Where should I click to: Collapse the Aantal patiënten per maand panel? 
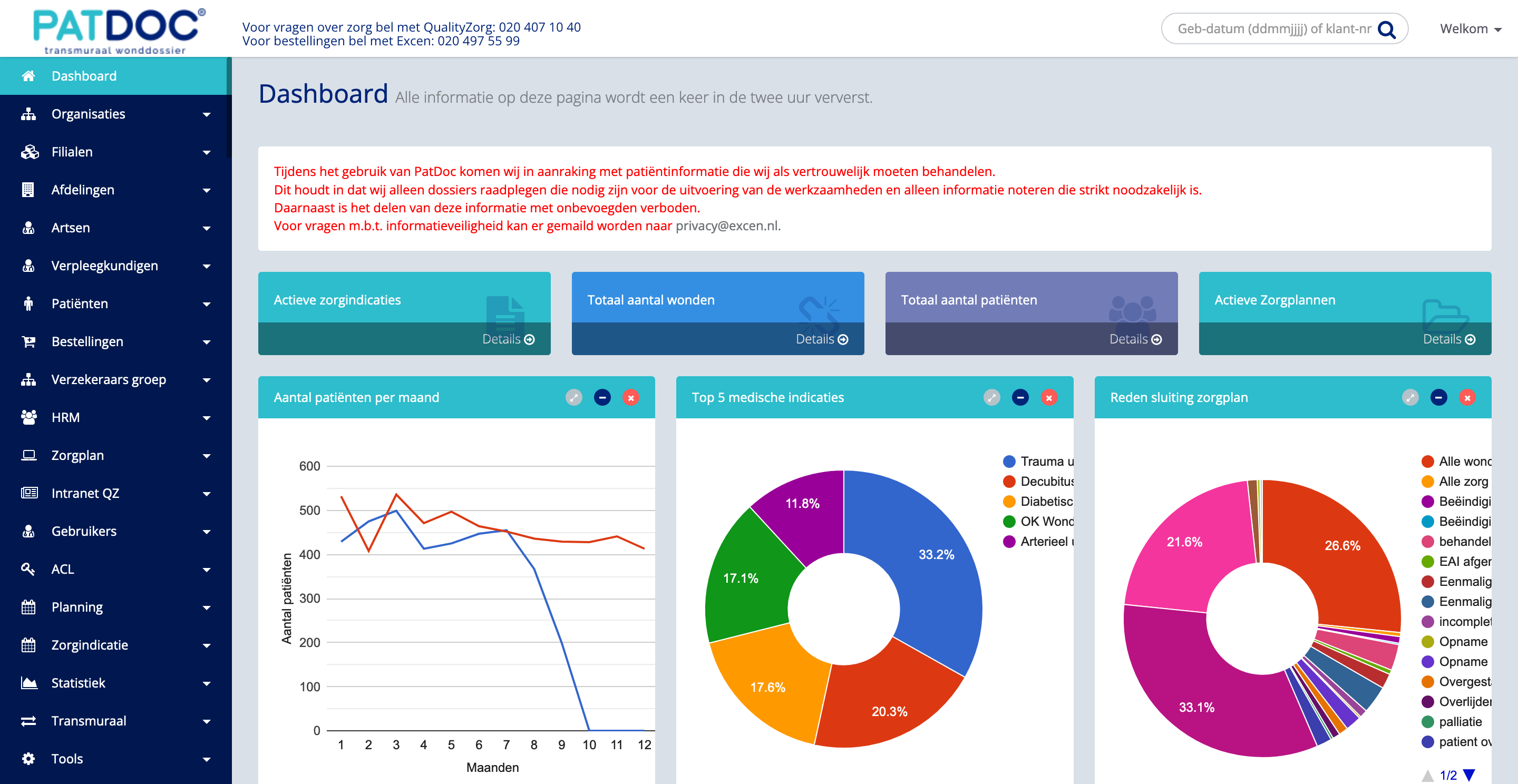click(601, 398)
